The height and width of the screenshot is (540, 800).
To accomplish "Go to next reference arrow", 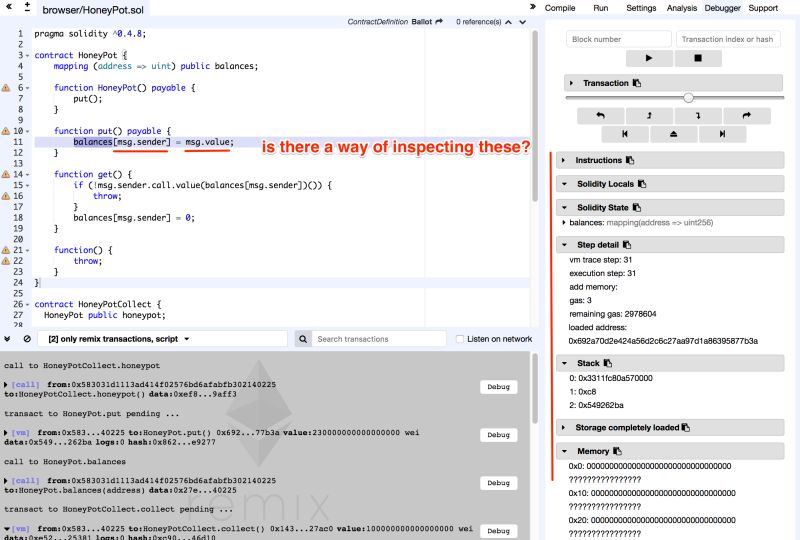I will pyautogui.click(x=522, y=22).
